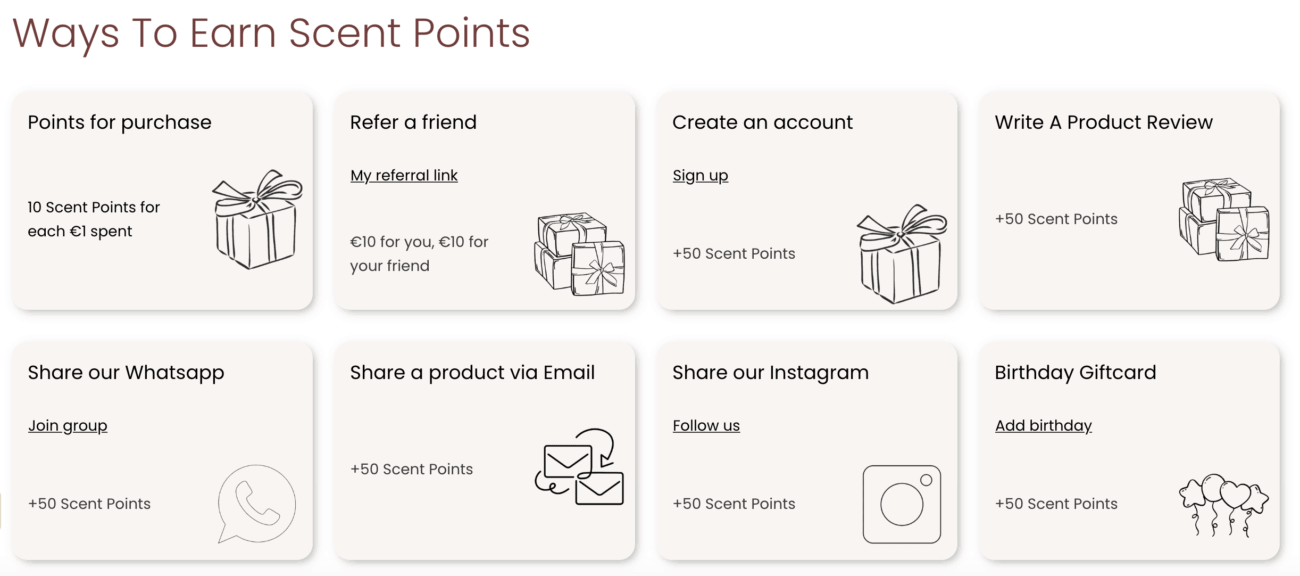Click Add birthday link
Image resolution: width=1300 pixels, height=576 pixels.
point(1043,425)
